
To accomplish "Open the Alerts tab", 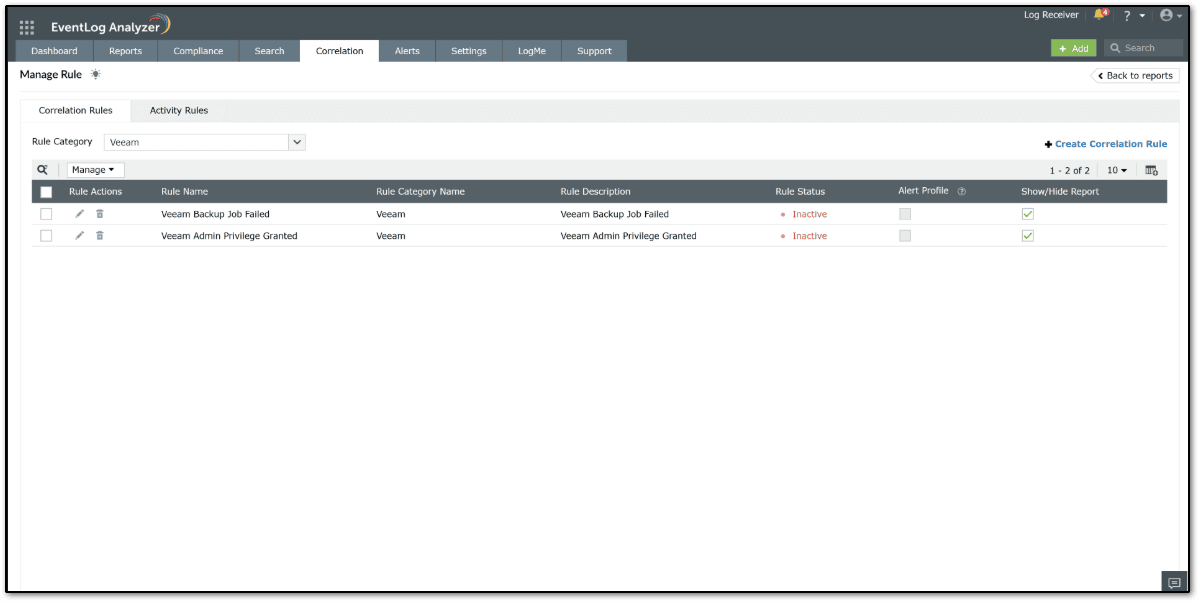I will [407, 51].
